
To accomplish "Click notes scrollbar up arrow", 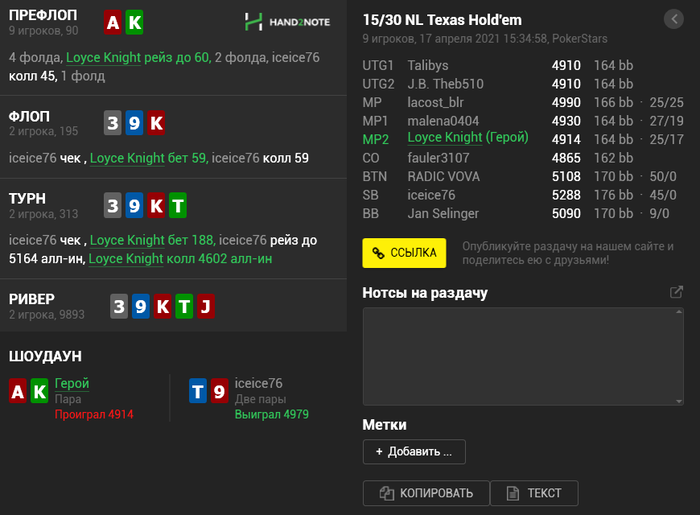I will (679, 311).
